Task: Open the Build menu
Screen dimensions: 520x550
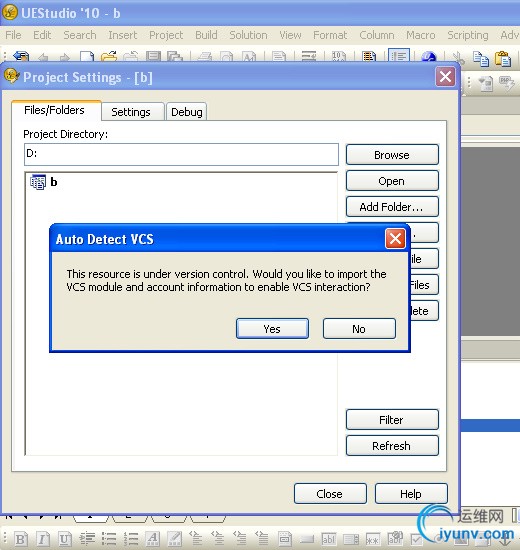Action: 206,35
